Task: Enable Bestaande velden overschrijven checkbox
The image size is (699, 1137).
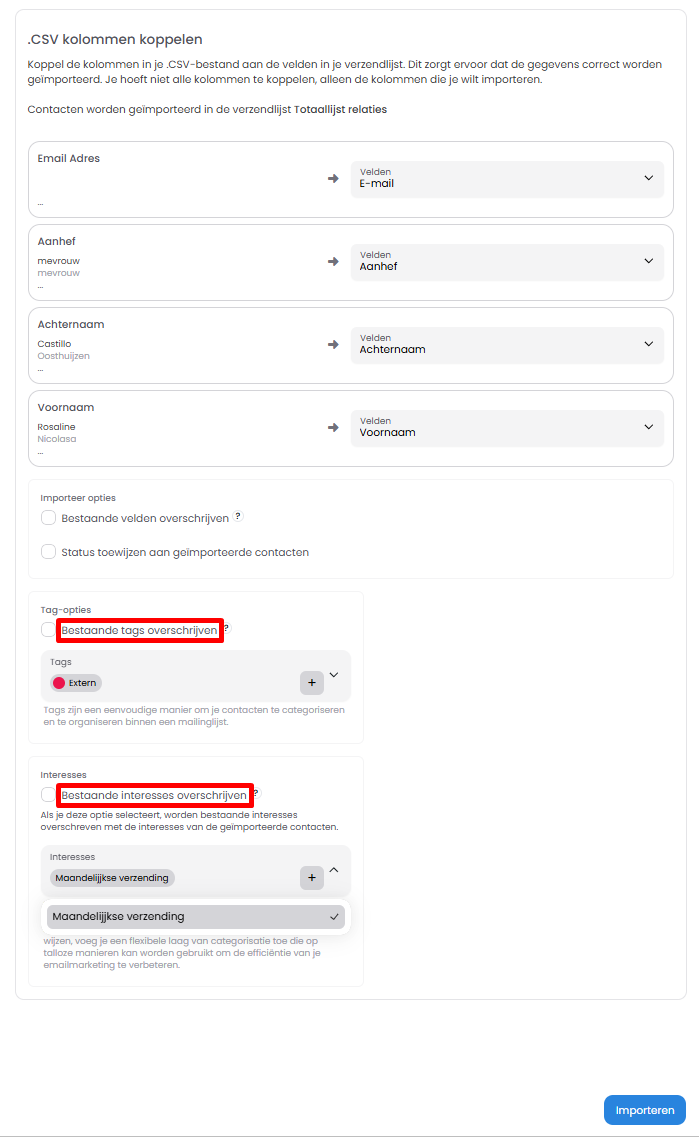Action: [48, 518]
